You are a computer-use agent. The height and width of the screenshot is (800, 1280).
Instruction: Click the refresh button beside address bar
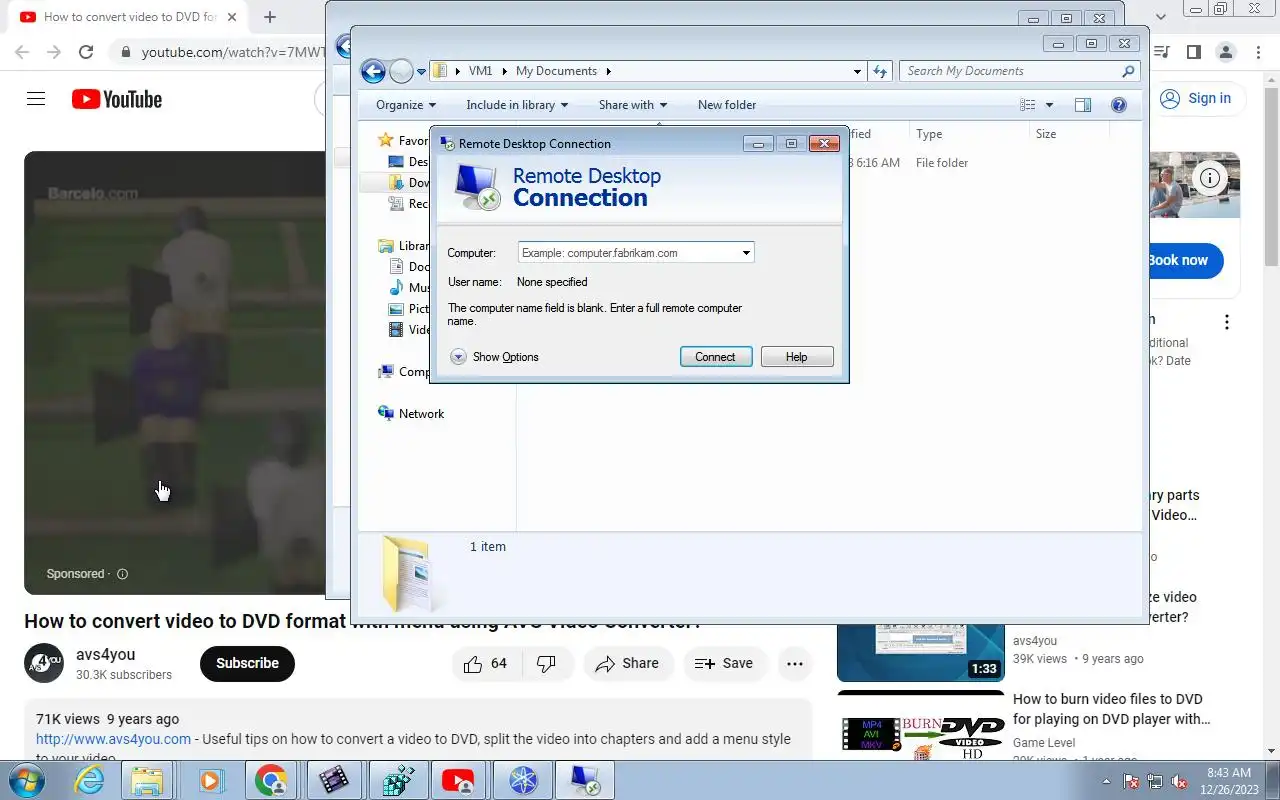point(880,71)
